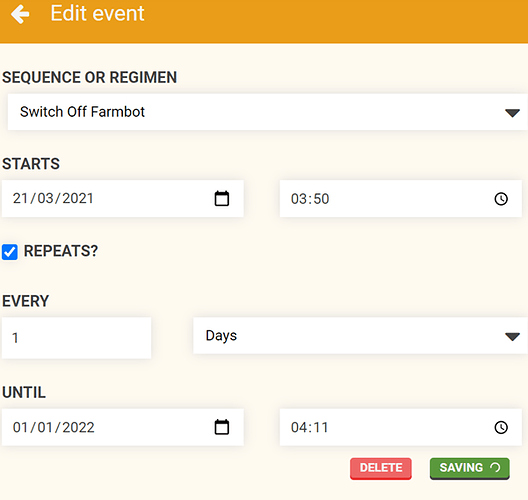
Task: Focus the start date field 21/03/2021
Action: coord(123,199)
